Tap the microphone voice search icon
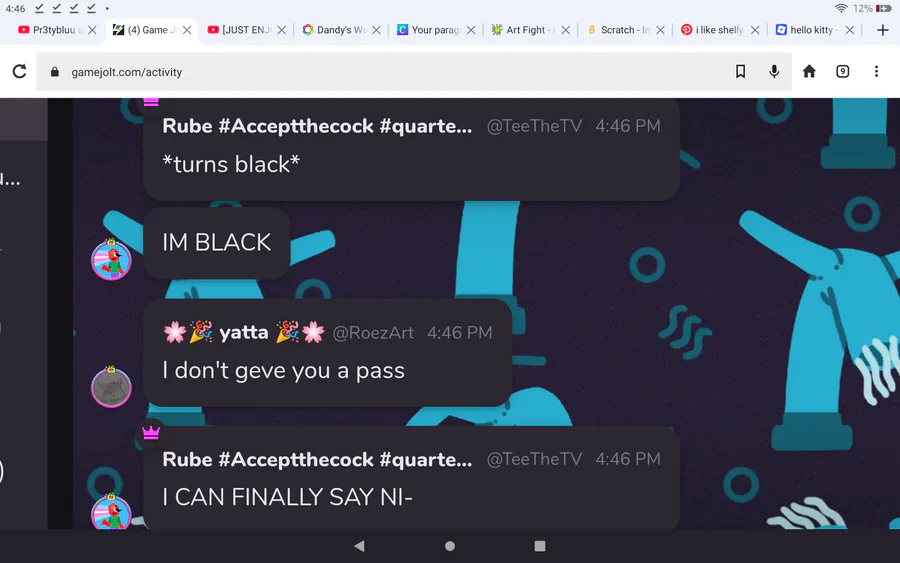Screen dimensions: 900x563 pos(774,71)
